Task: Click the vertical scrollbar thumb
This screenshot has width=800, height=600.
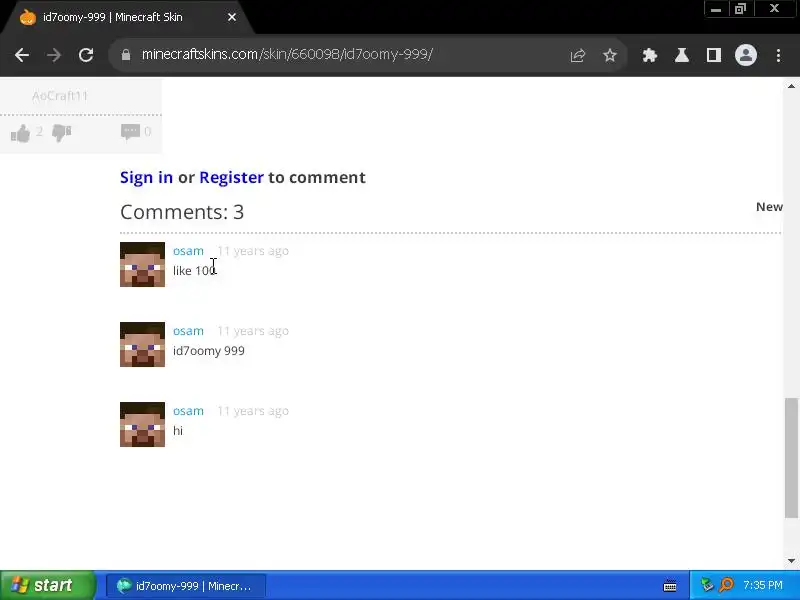Action: [791, 458]
